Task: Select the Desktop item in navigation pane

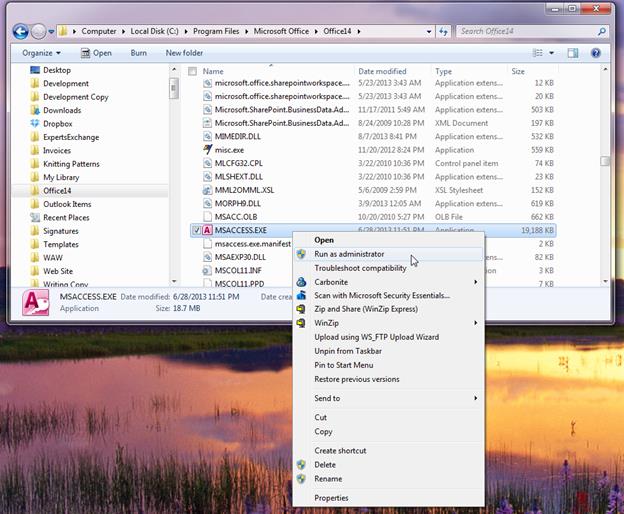Action: [x=57, y=70]
